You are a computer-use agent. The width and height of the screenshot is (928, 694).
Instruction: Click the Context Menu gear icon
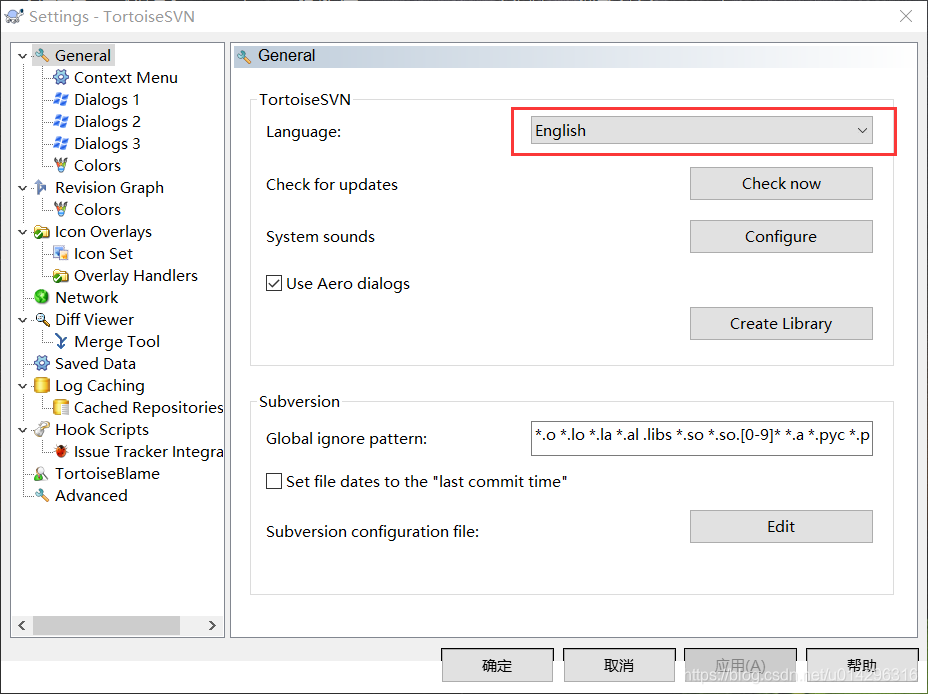pyautogui.click(x=60, y=77)
